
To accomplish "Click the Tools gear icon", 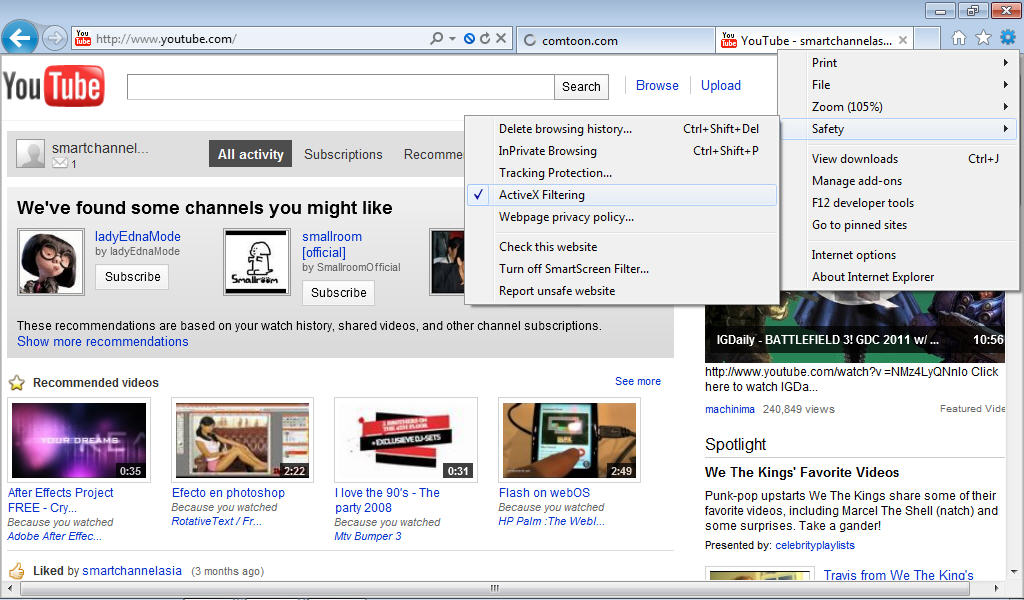I will (x=1008, y=37).
